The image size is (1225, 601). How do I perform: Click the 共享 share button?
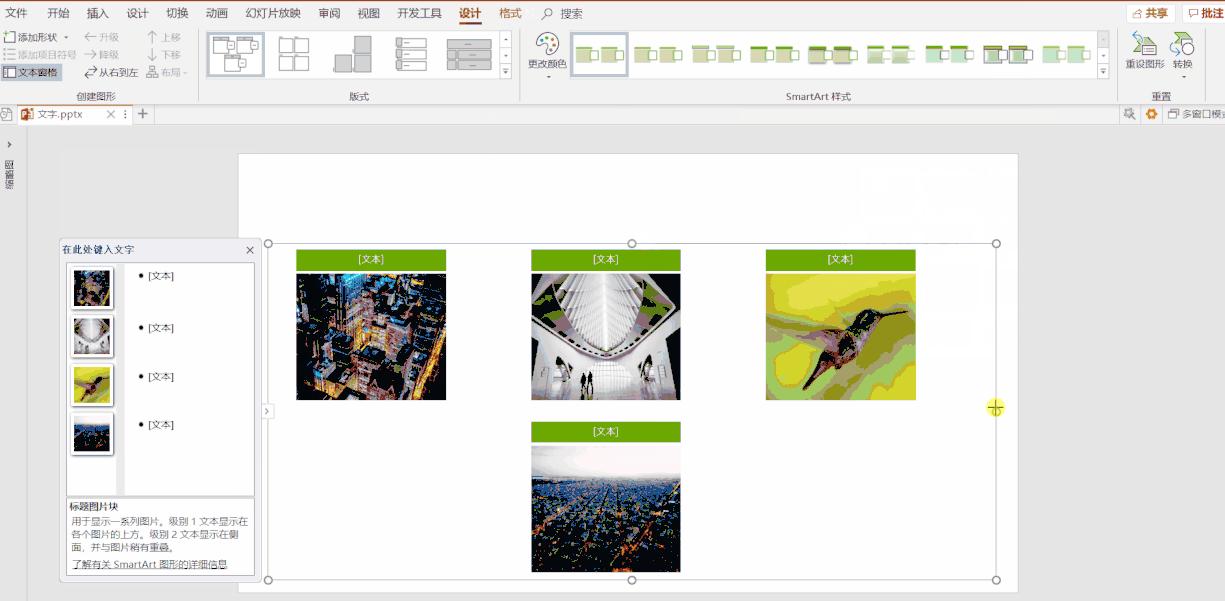tap(1150, 14)
